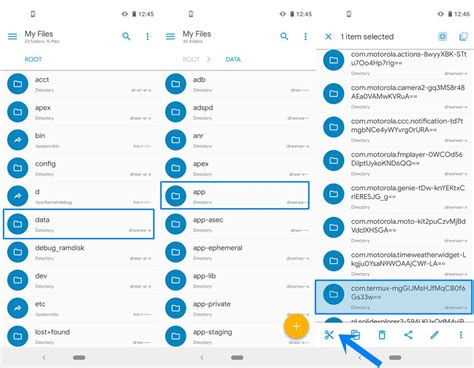The width and height of the screenshot is (474, 368).
Task: Tap the grey ROOT breadcrumb on DATA screen
Action: [191, 59]
